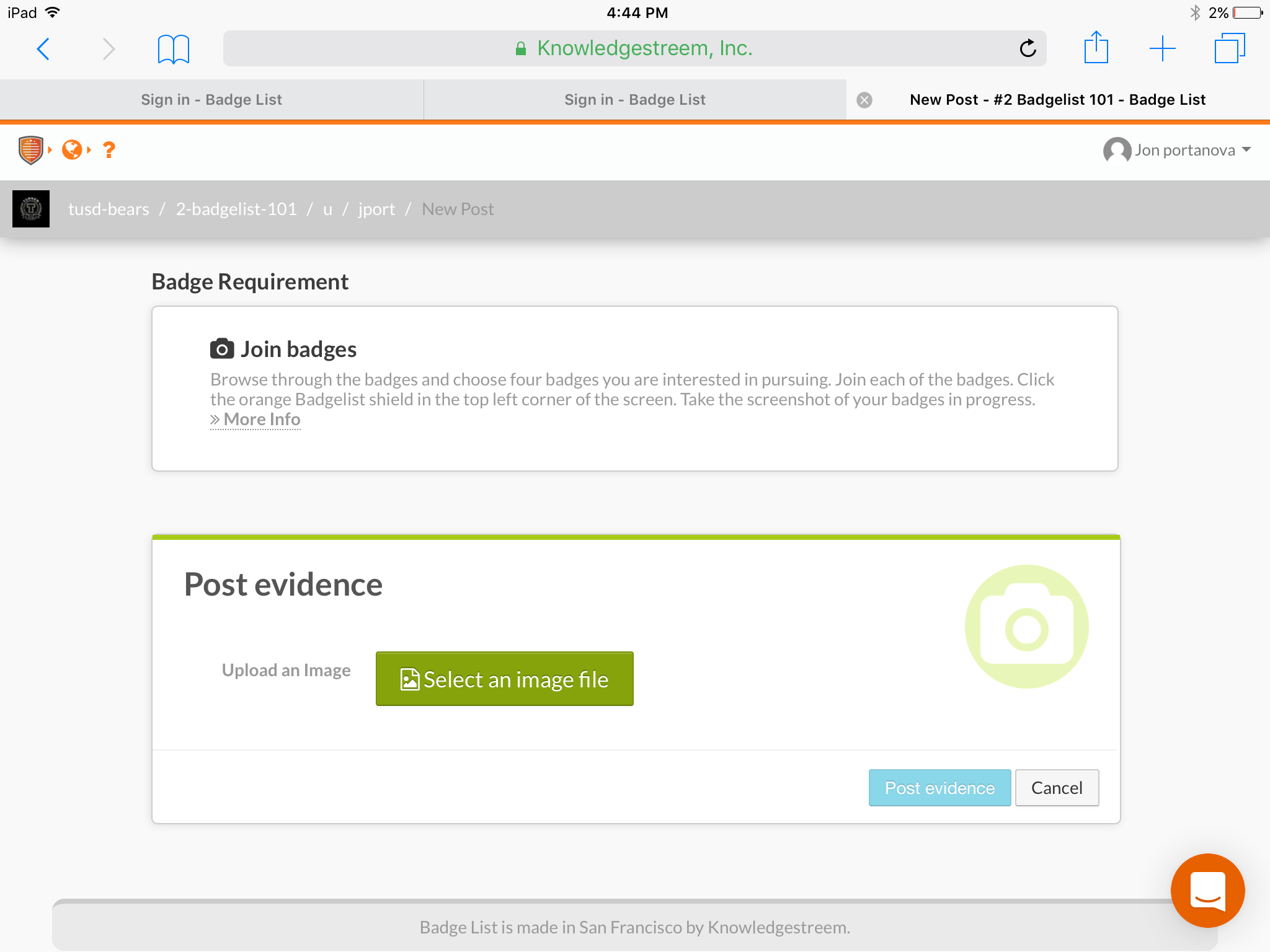Viewport: 1270px width, 952px height.
Task: Expand the Jon portanova user menu
Action: (1178, 150)
